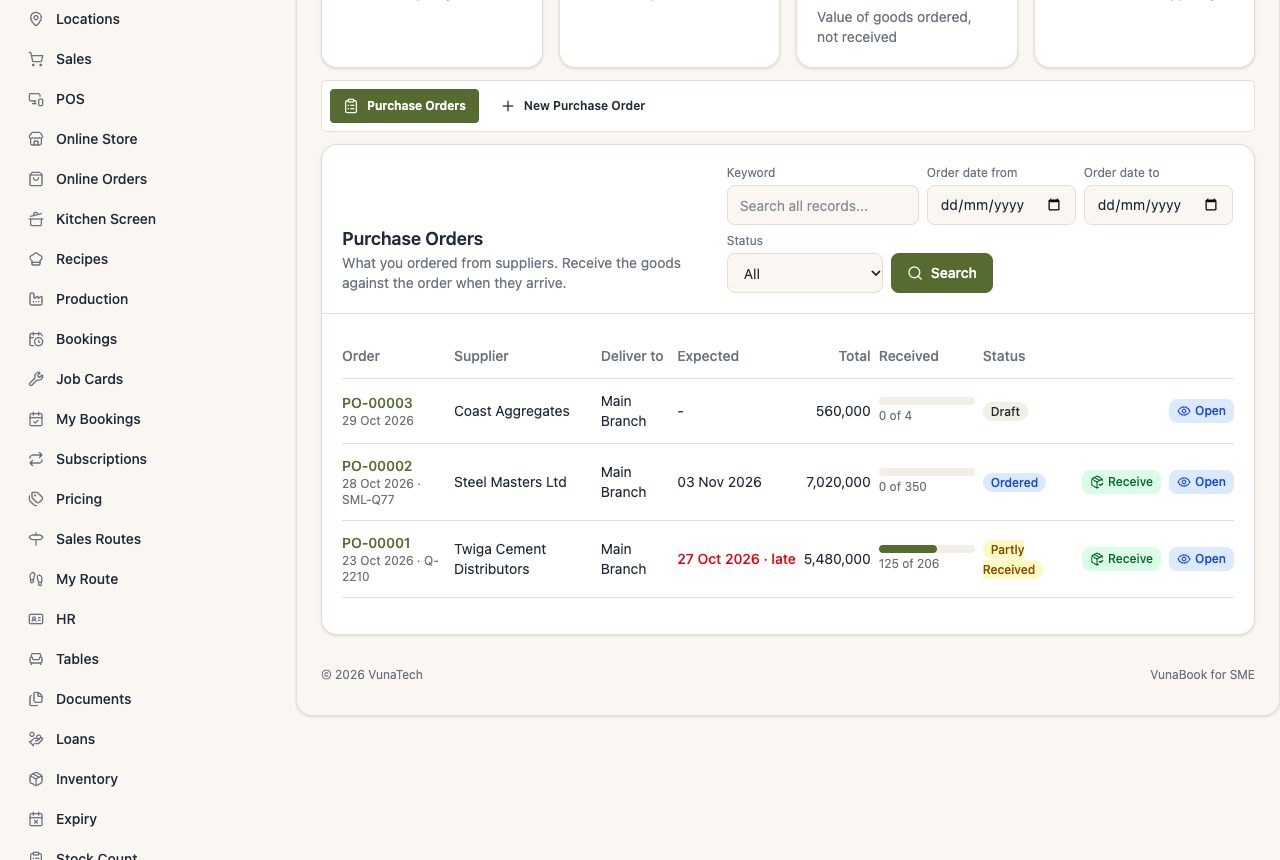
Task: Follow the PO-00001 order number link
Action: tap(376, 543)
